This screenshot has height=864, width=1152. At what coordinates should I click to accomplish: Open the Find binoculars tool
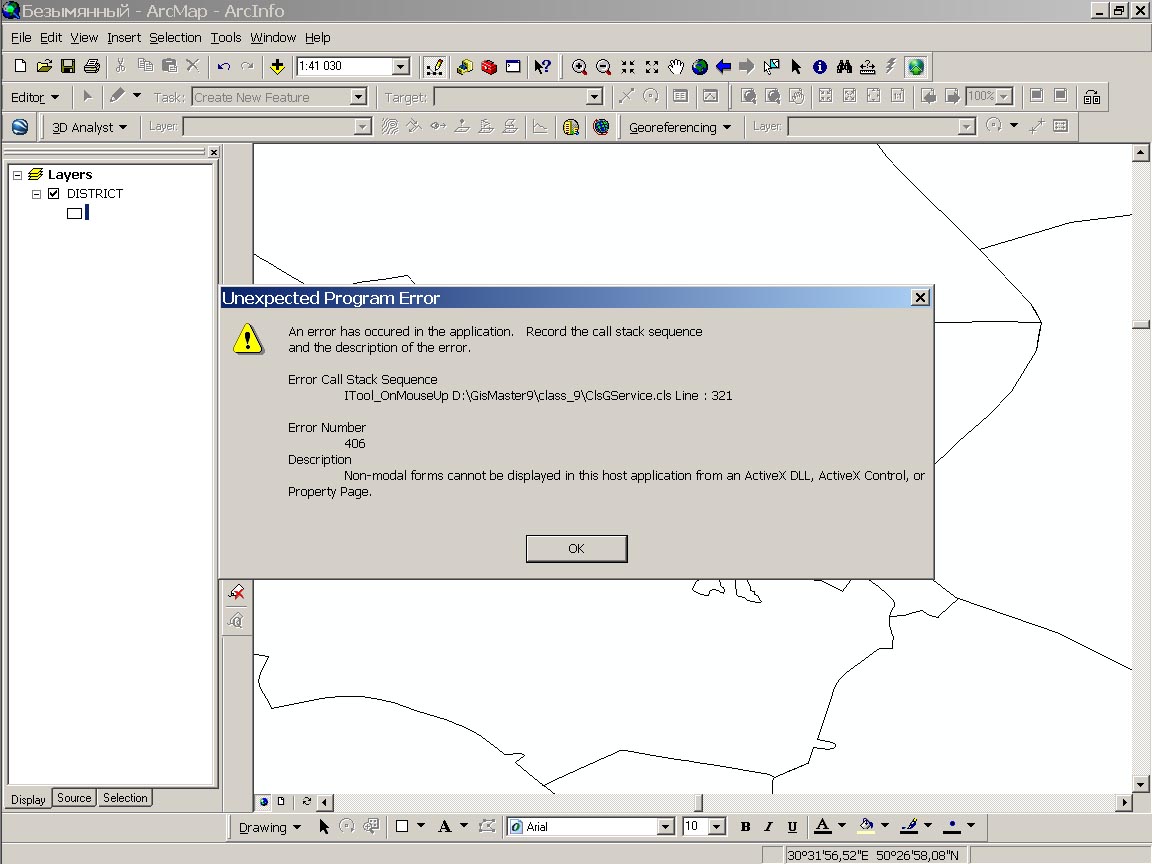click(843, 67)
